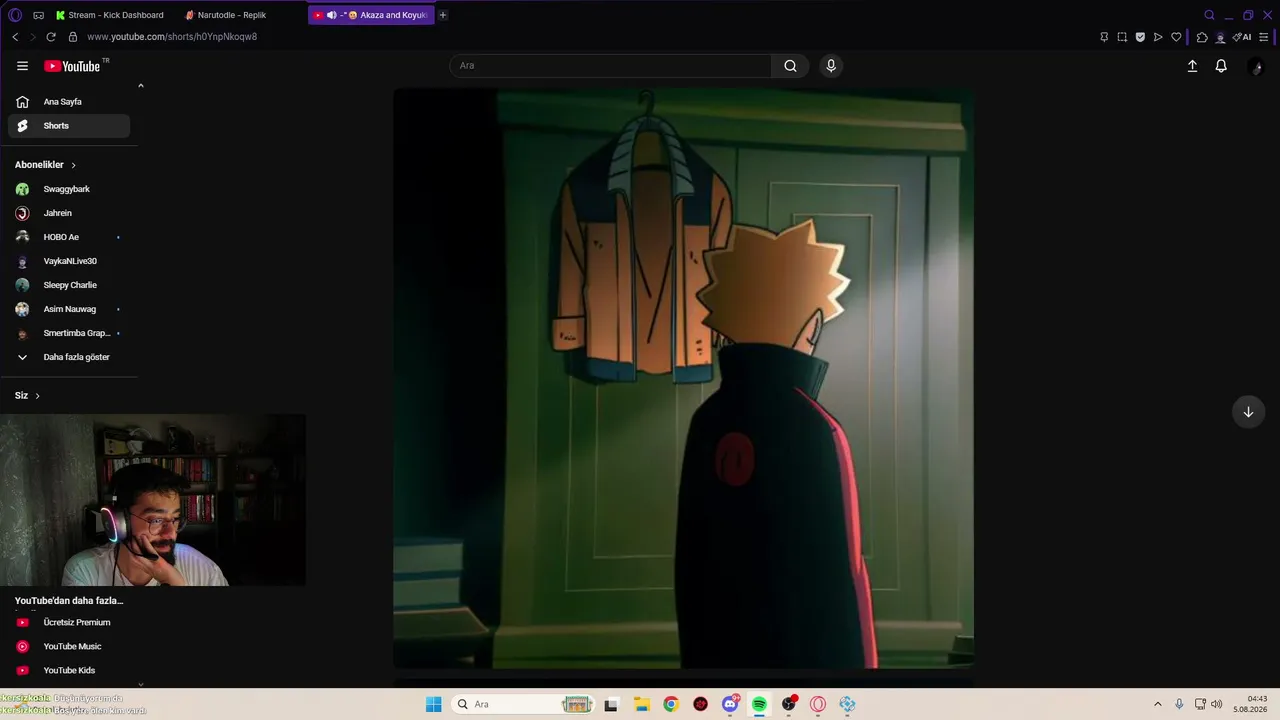This screenshot has height=720, width=1280.
Task: Click the browser address bar URL
Action: 172,37
